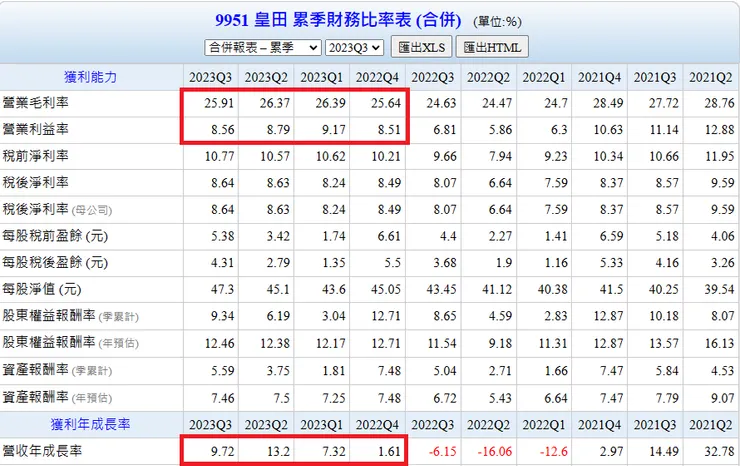Click revenue growth value 32.78
Viewport: 740px width, 466px height.
(x=720, y=452)
